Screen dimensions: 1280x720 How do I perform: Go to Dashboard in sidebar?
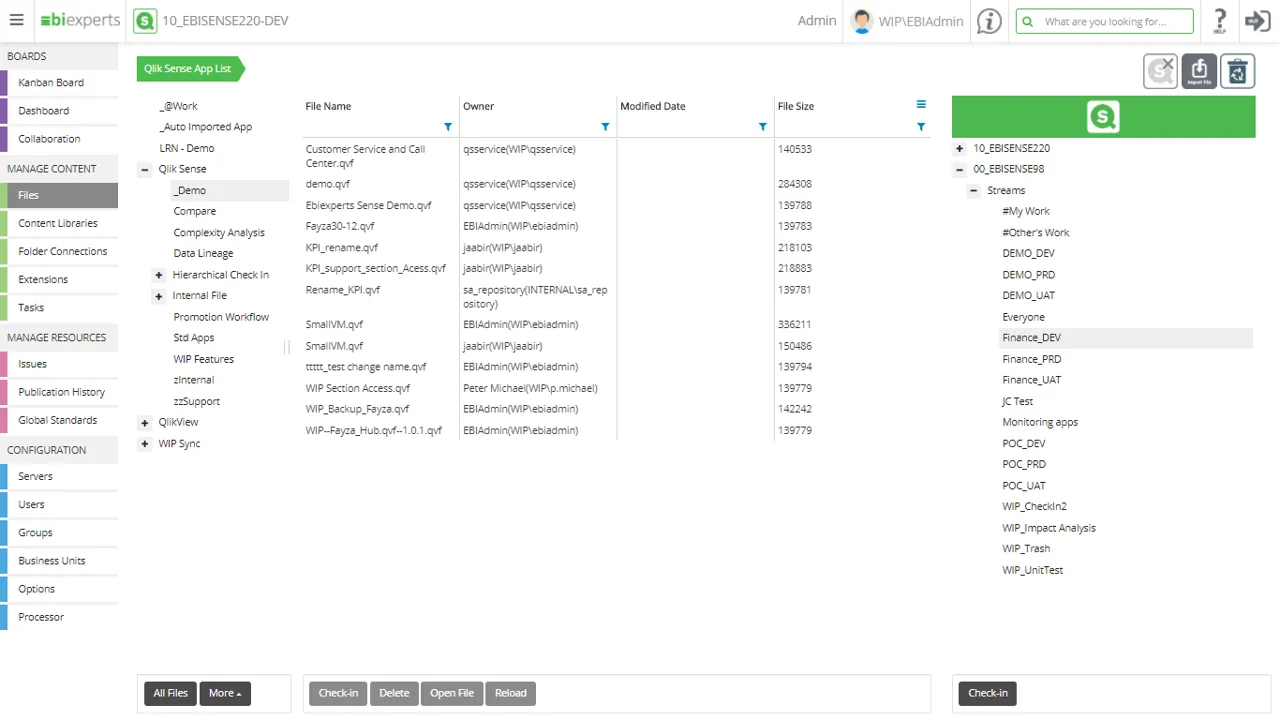(x=59, y=111)
